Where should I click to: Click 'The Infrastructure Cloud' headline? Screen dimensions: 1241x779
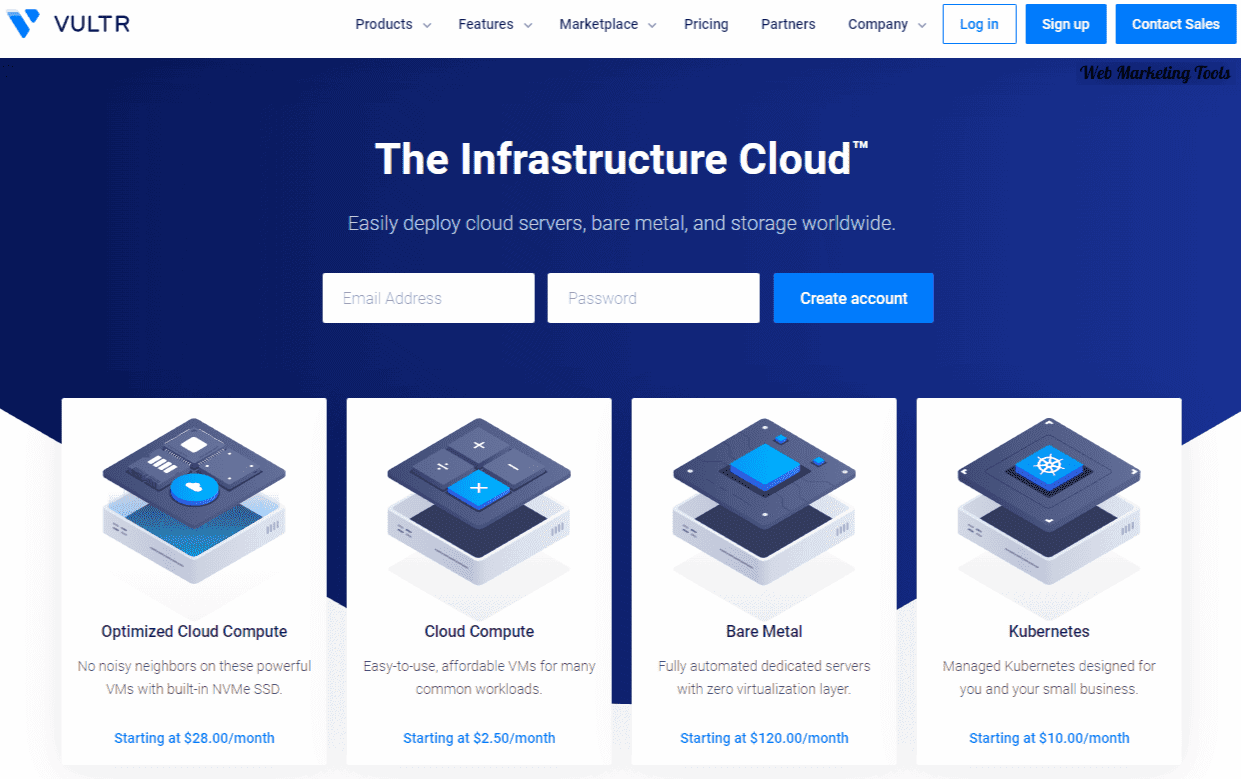click(x=620, y=159)
